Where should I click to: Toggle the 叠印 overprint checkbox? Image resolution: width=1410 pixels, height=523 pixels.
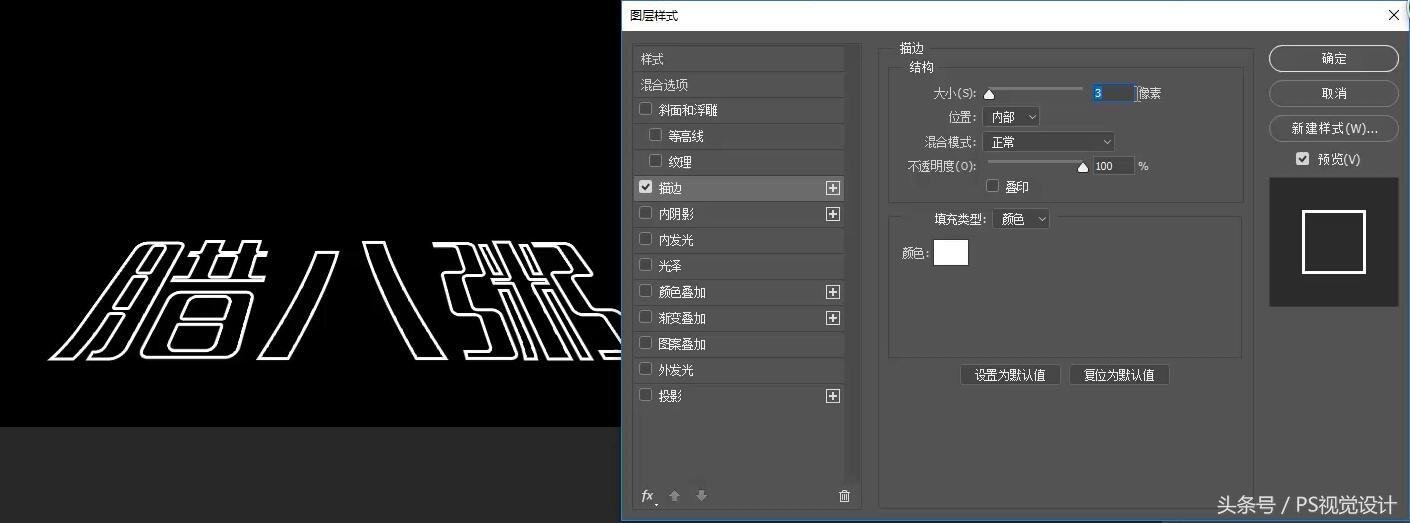[x=992, y=186]
